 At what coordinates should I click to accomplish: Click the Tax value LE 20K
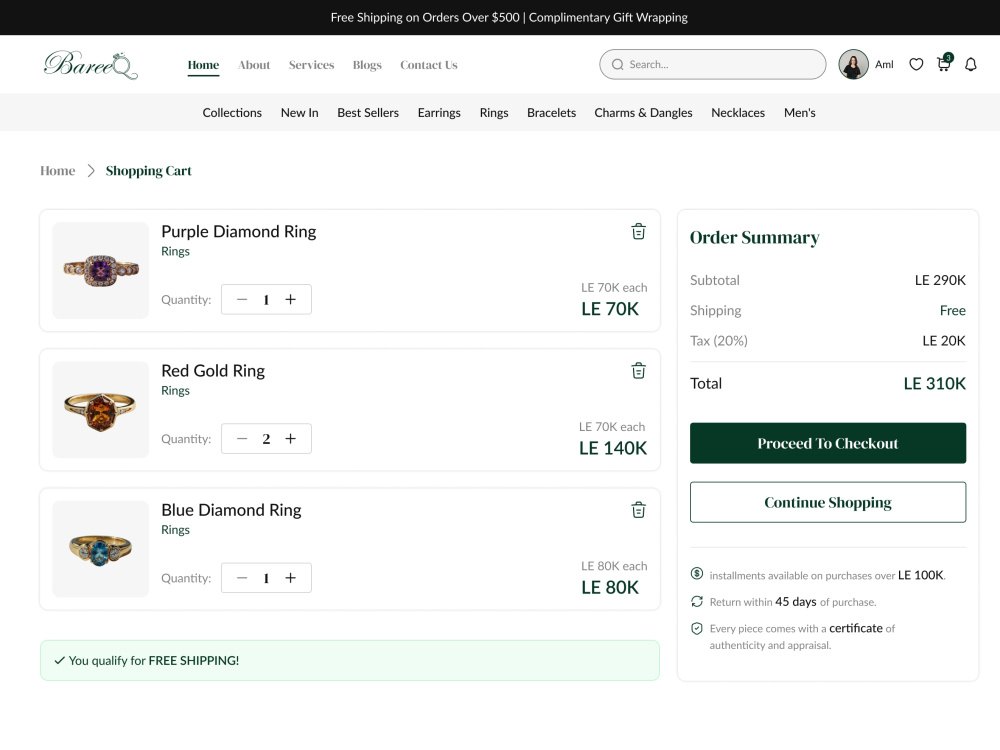[x=944, y=341]
